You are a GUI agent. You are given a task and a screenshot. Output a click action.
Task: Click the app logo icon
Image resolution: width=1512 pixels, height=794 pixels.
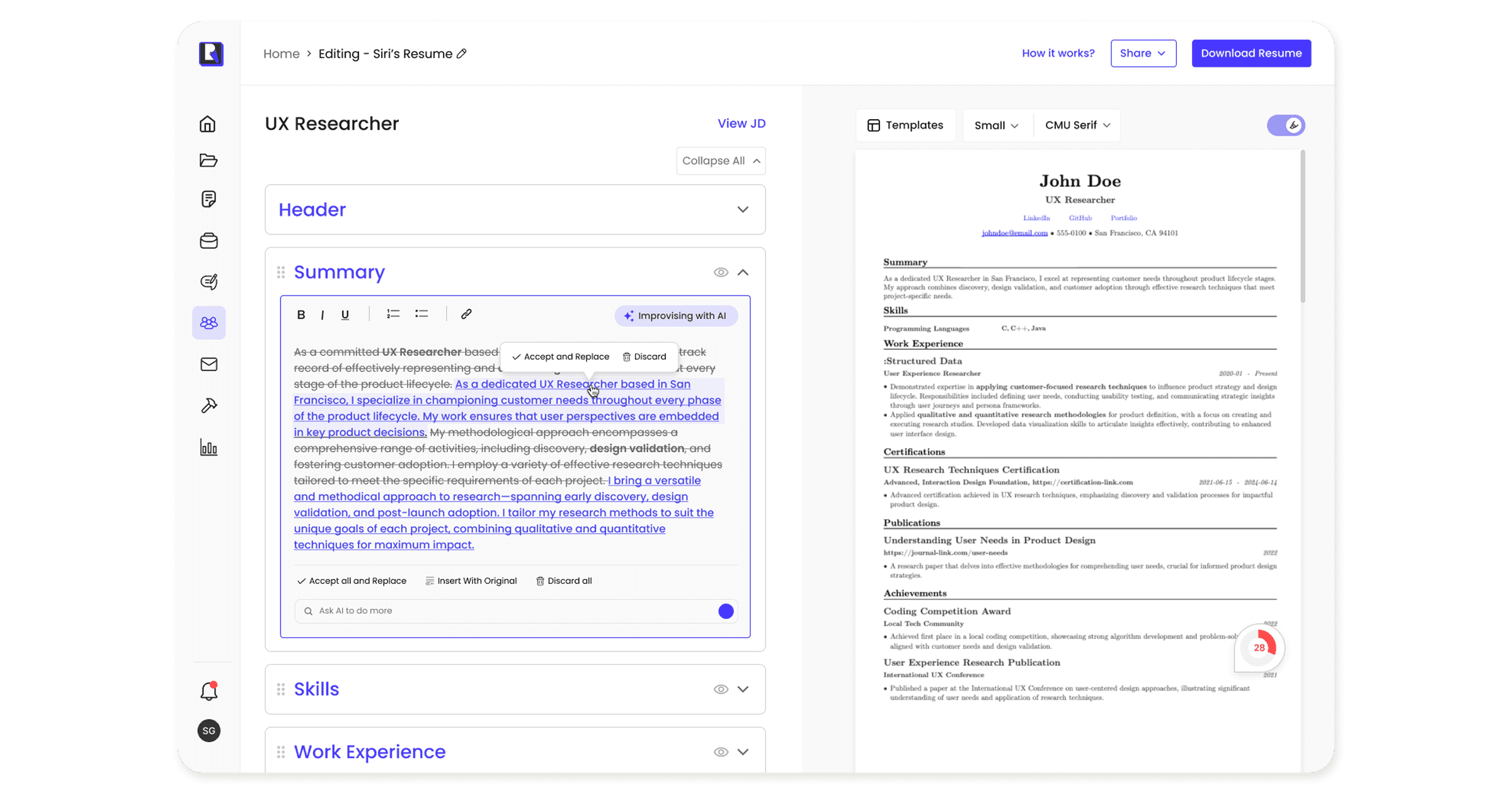pyautogui.click(x=211, y=54)
